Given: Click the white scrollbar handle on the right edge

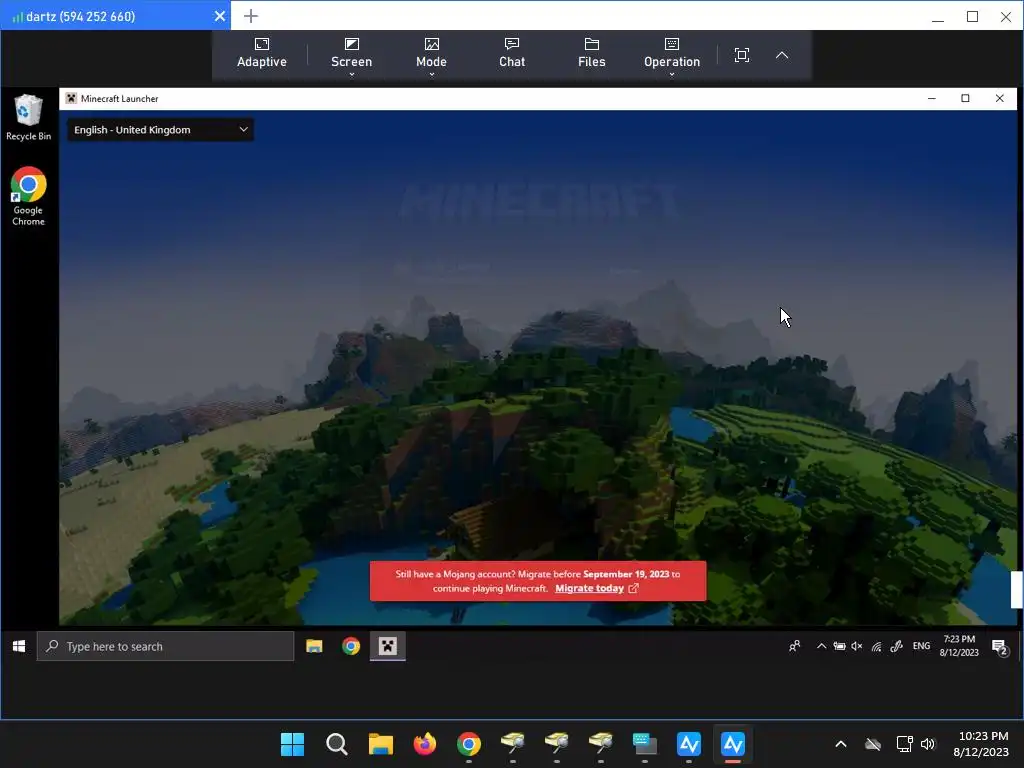Looking at the screenshot, I should (x=1016, y=589).
